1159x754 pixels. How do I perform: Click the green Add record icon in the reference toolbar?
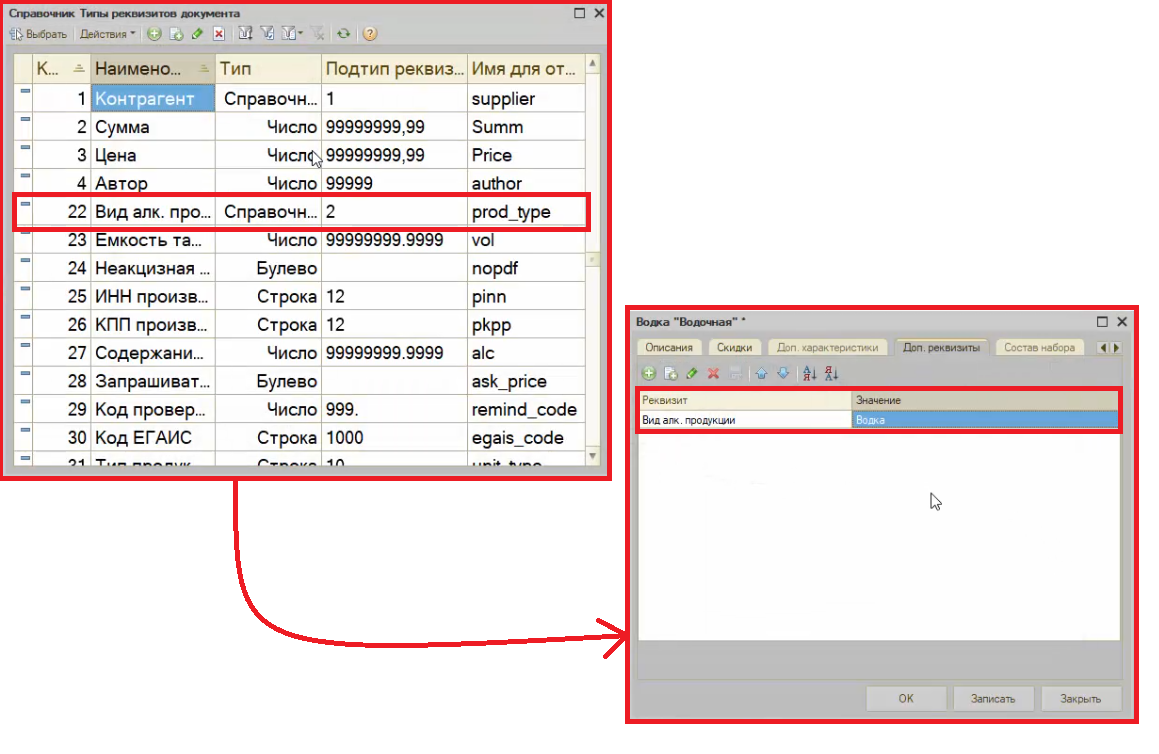pyautogui.click(x=154, y=34)
